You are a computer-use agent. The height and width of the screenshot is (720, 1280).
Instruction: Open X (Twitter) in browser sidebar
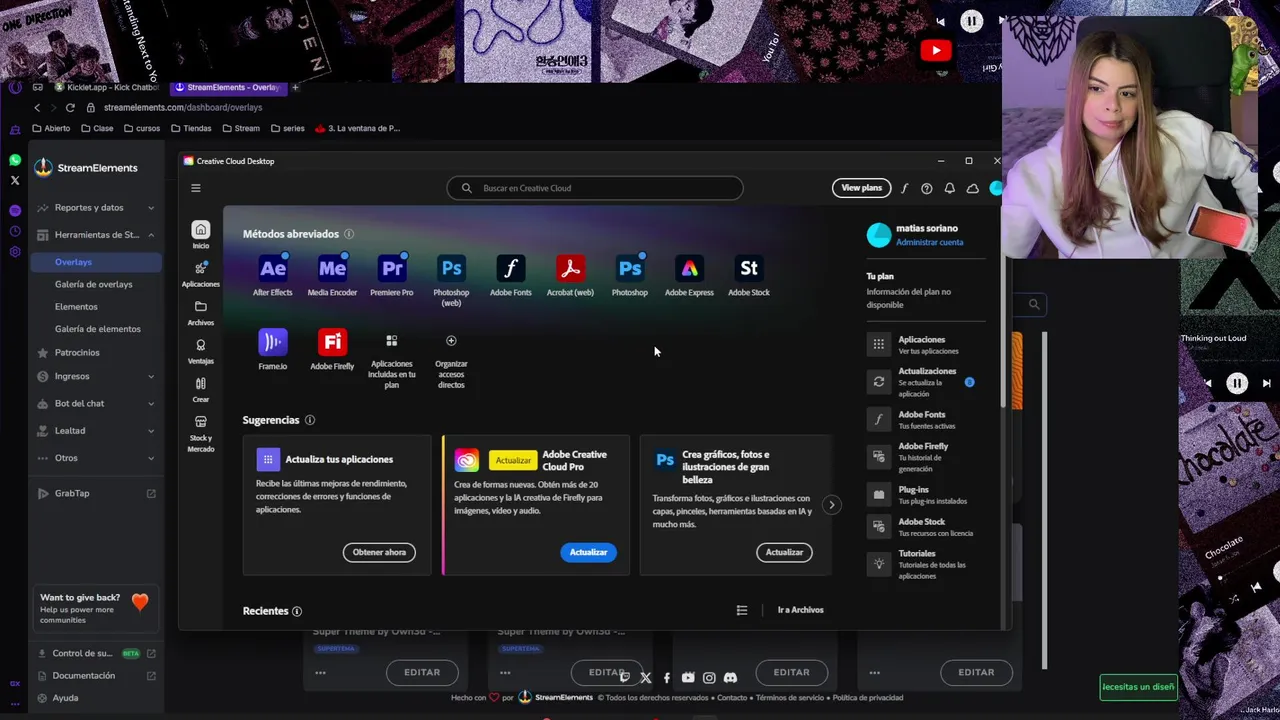[15, 181]
